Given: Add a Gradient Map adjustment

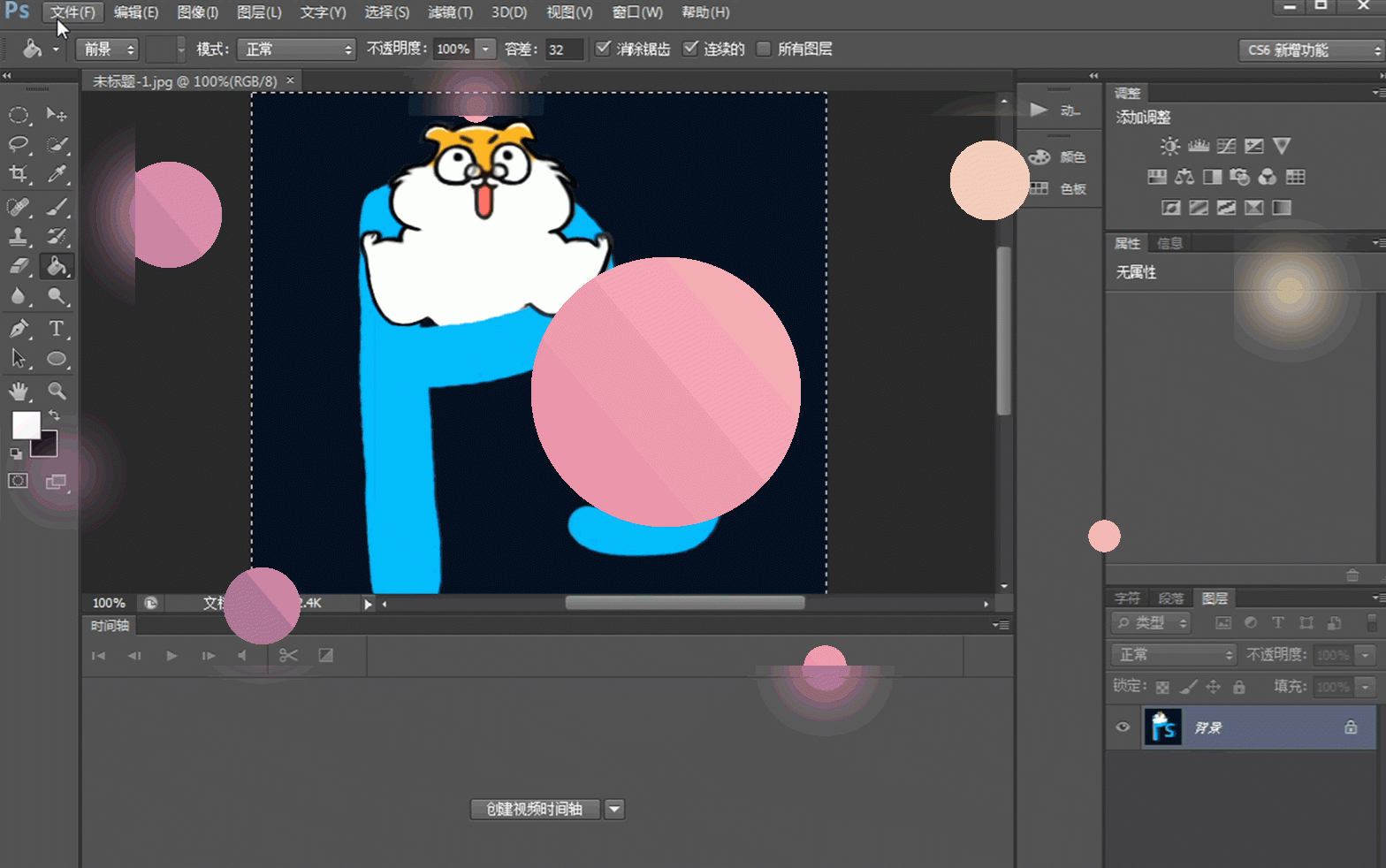Looking at the screenshot, I should (x=1282, y=208).
